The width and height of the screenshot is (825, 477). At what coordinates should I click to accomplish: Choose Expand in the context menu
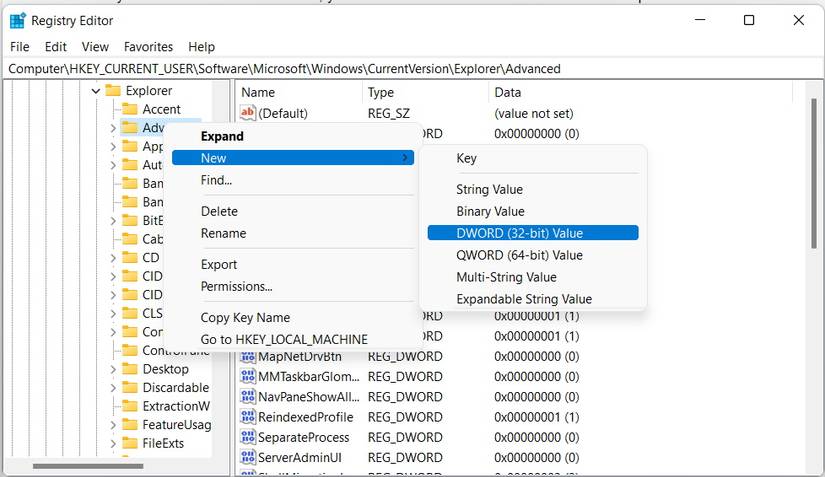(293, 136)
